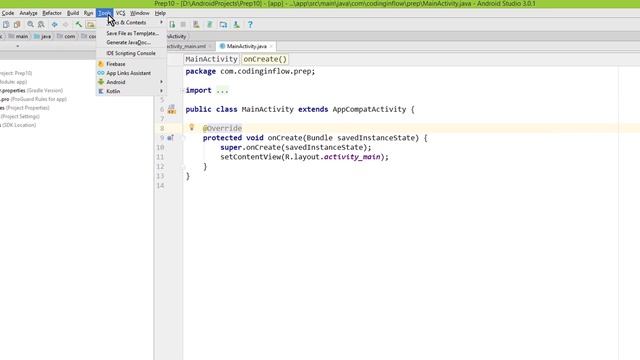Choose Generate JavaDoc entry
The width and height of the screenshot is (640, 360).
click(x=131, y=42)
